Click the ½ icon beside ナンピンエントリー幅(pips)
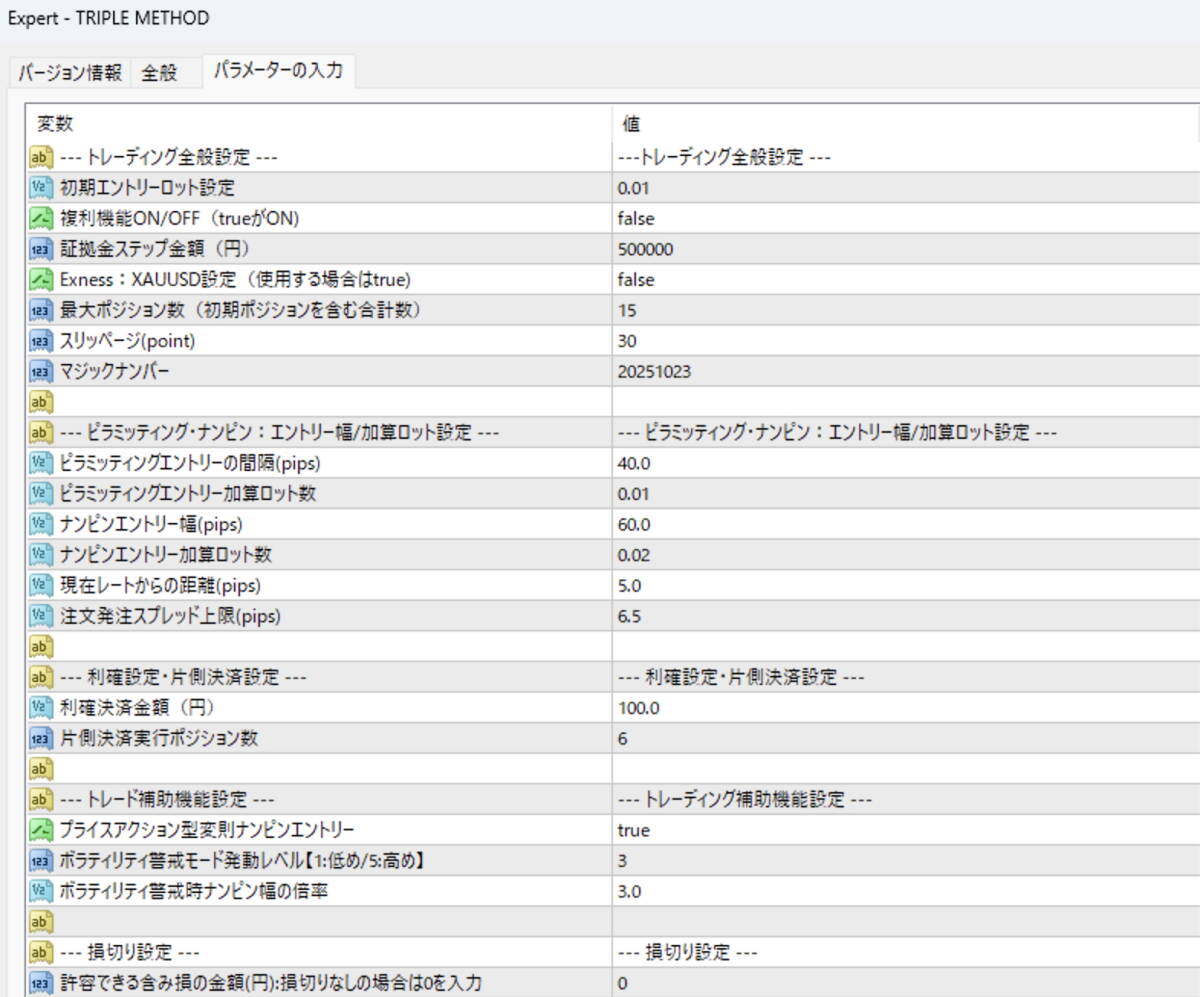 pos(40,524)
